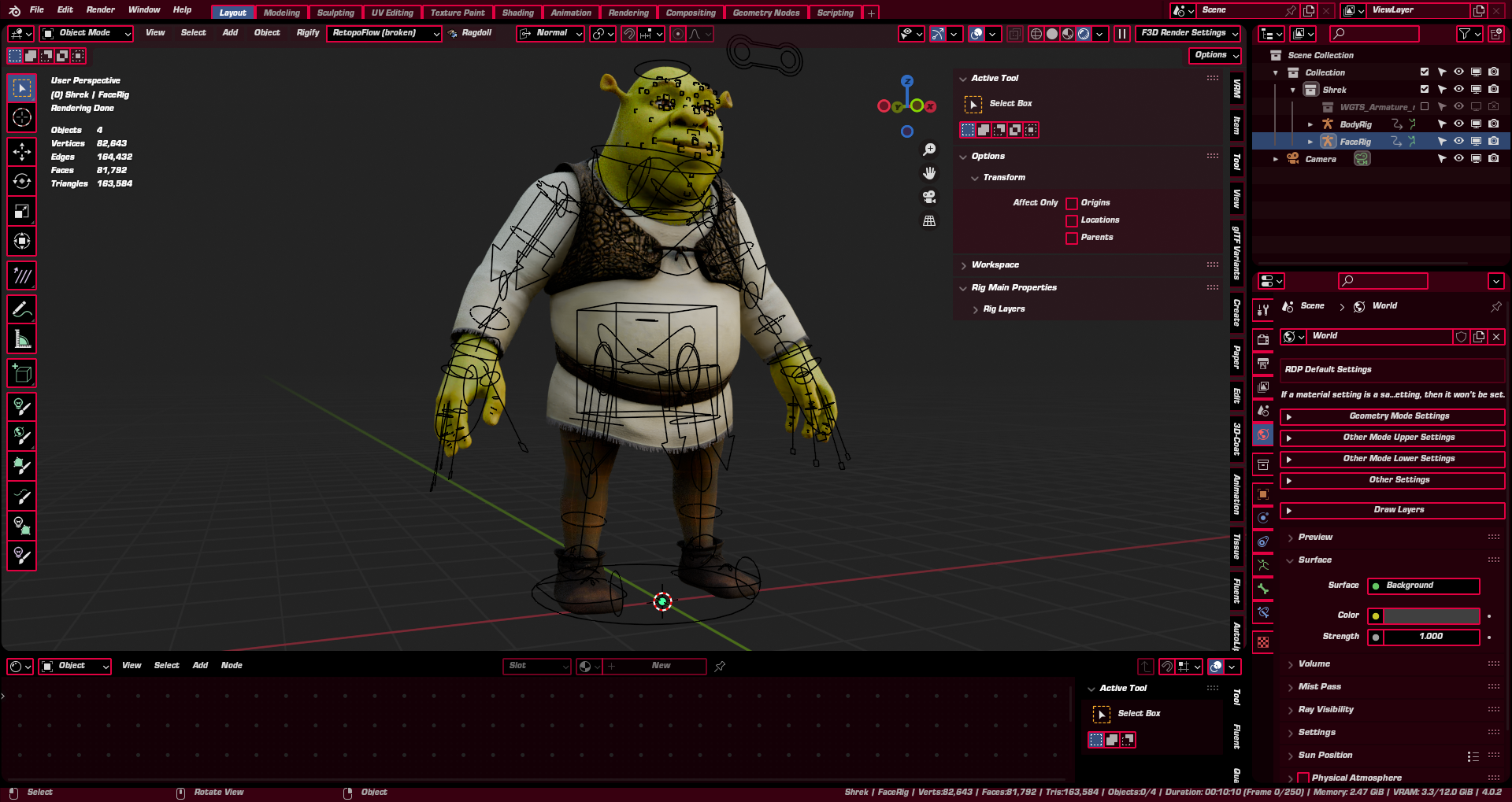The width and height of the screenshot is (1512, 802).
Task: Unlink the World datablock with X icon
Action: click(x=1496, y=337)
